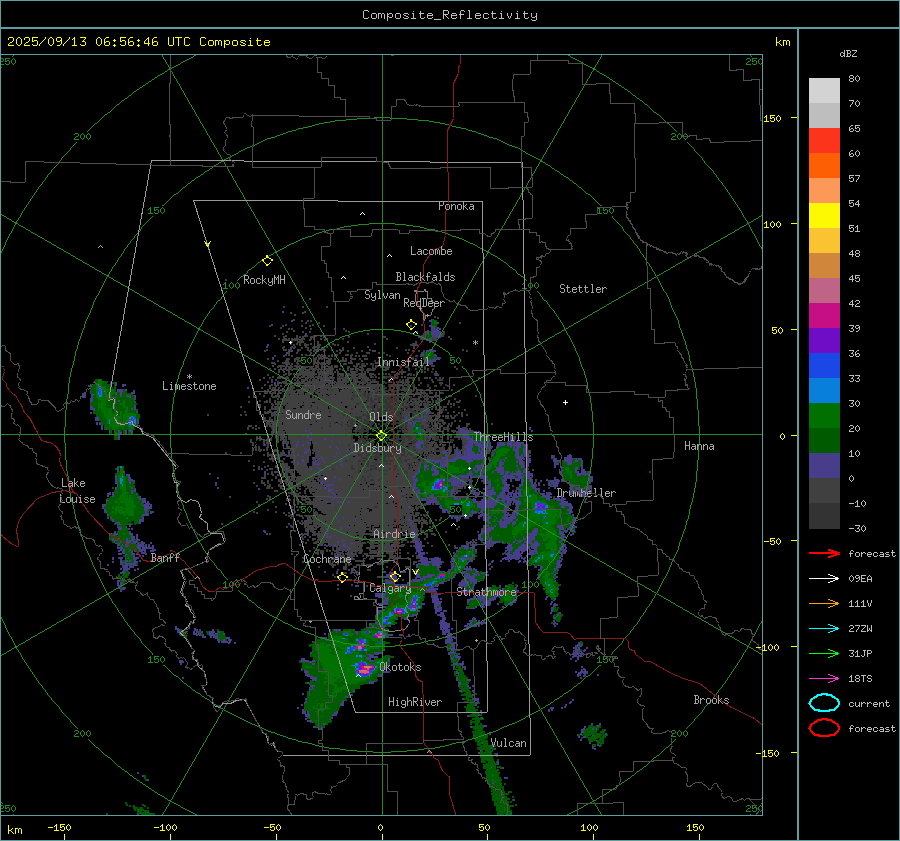The height and width of the screenshot is (841, 900).
Task: Pick the red swatch between 65 and 60 dBZ
Action: (x=824, y=141)
